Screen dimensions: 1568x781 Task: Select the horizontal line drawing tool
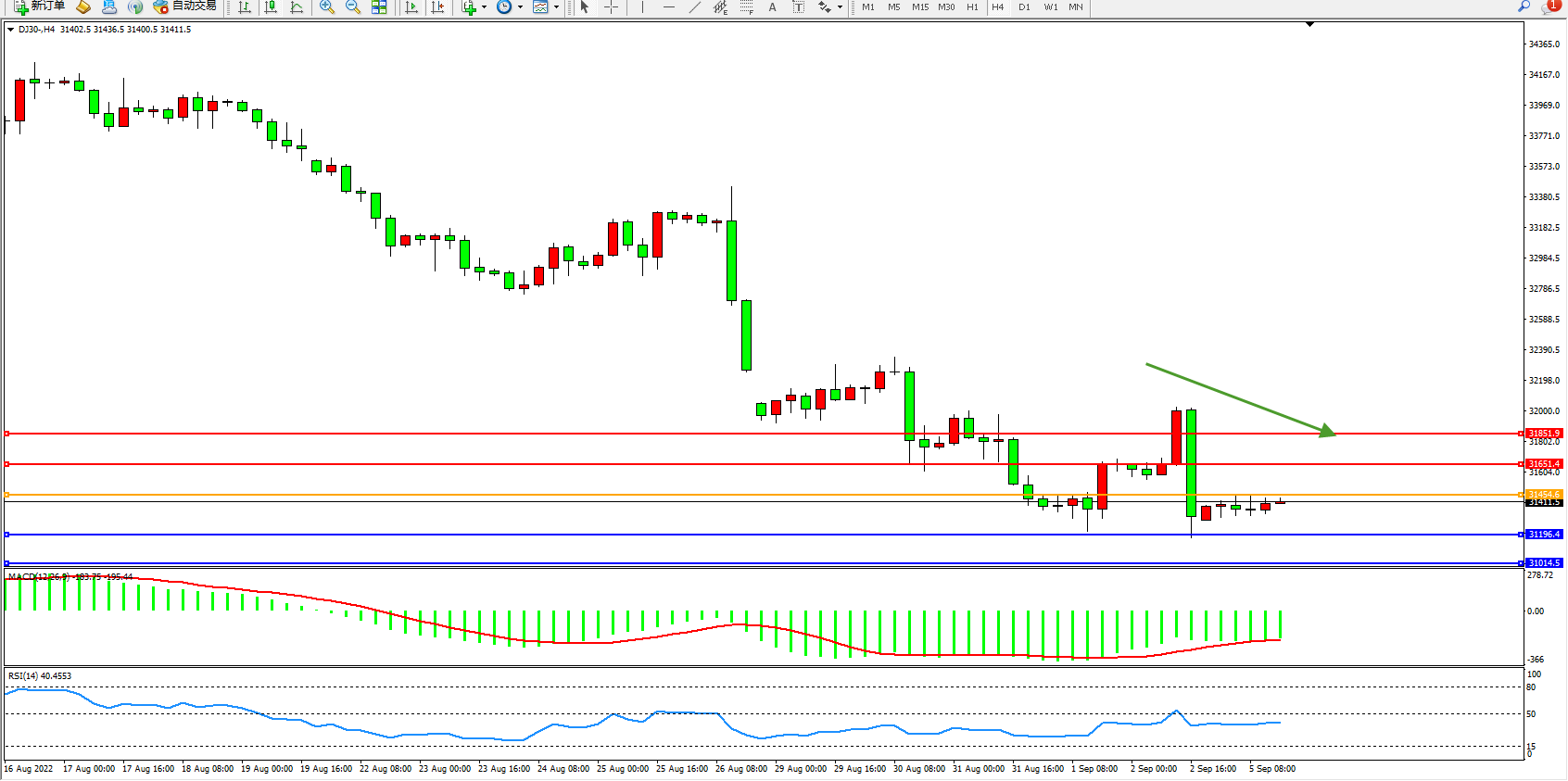[668, 7]
